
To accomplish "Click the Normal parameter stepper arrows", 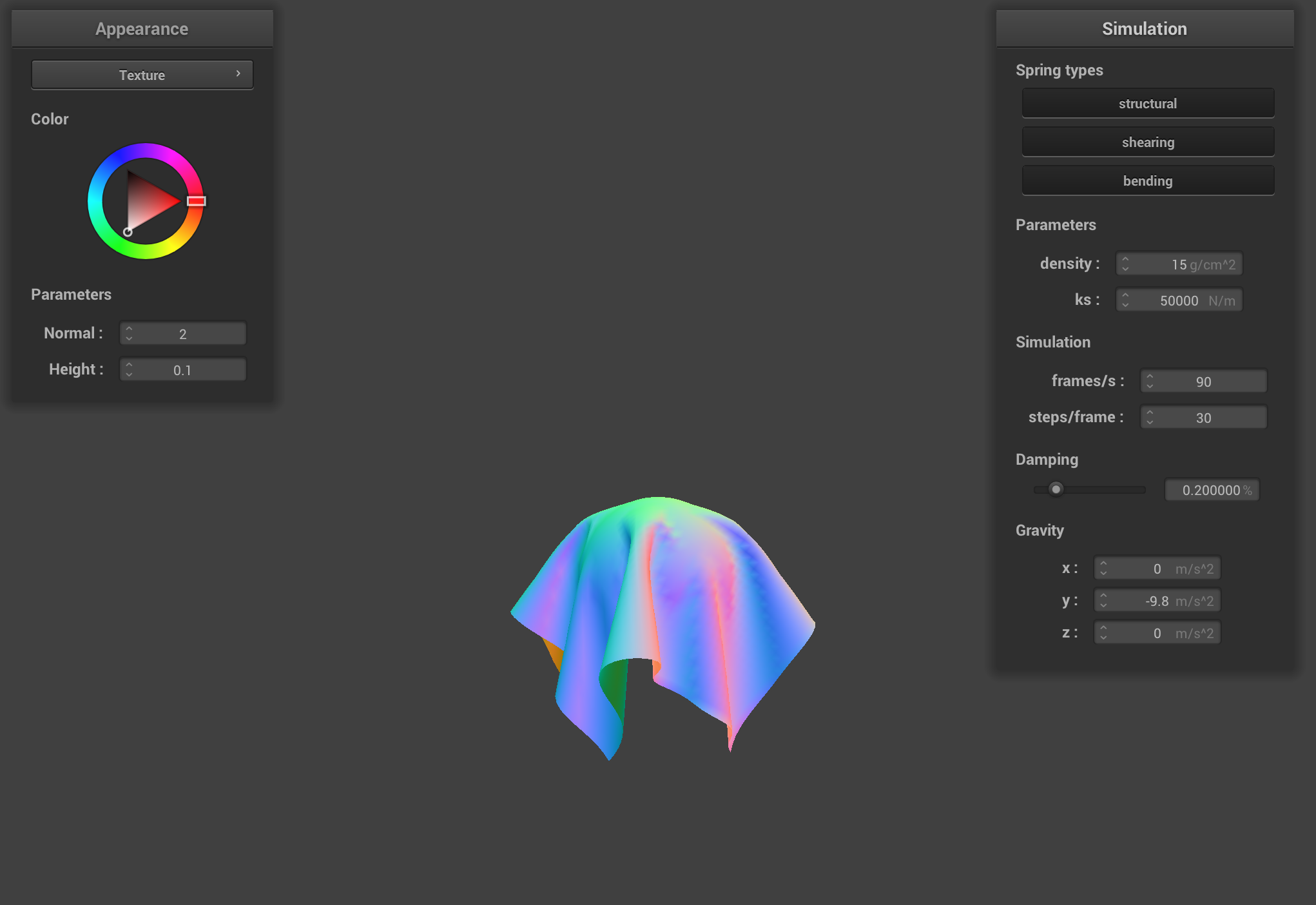I will (129, 334).
